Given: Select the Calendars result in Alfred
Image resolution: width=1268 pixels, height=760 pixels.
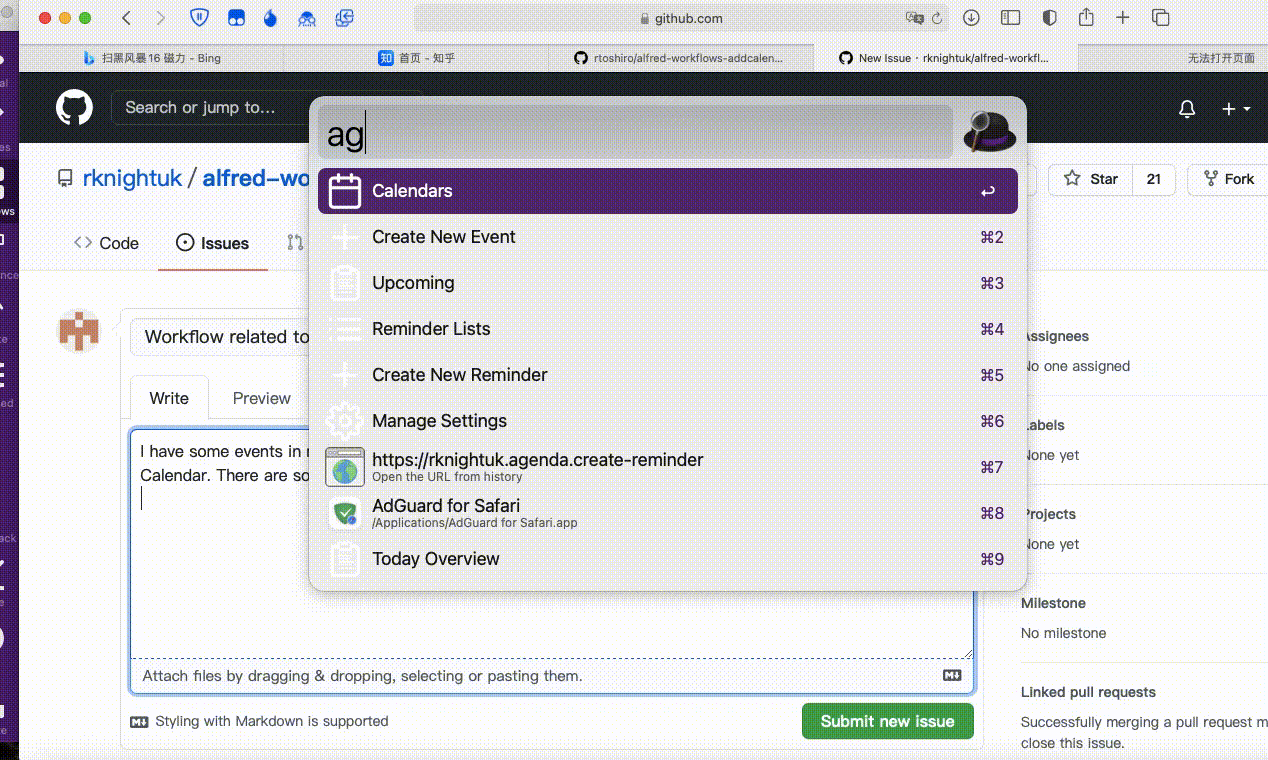Looking at the screenshot, I should [x=668, y=191].
